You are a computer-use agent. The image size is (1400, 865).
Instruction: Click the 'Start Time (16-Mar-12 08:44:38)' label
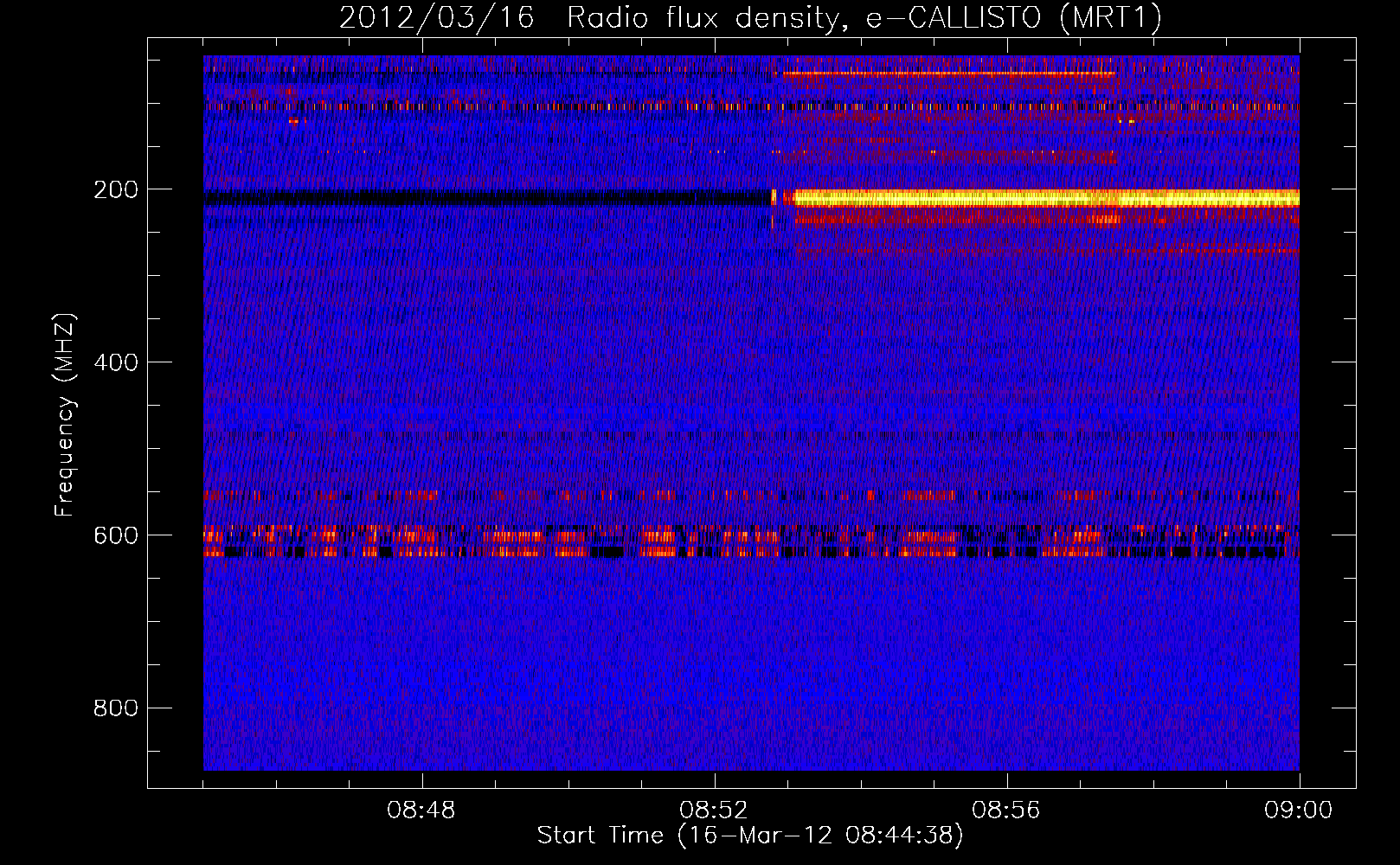tap(750, 836)
